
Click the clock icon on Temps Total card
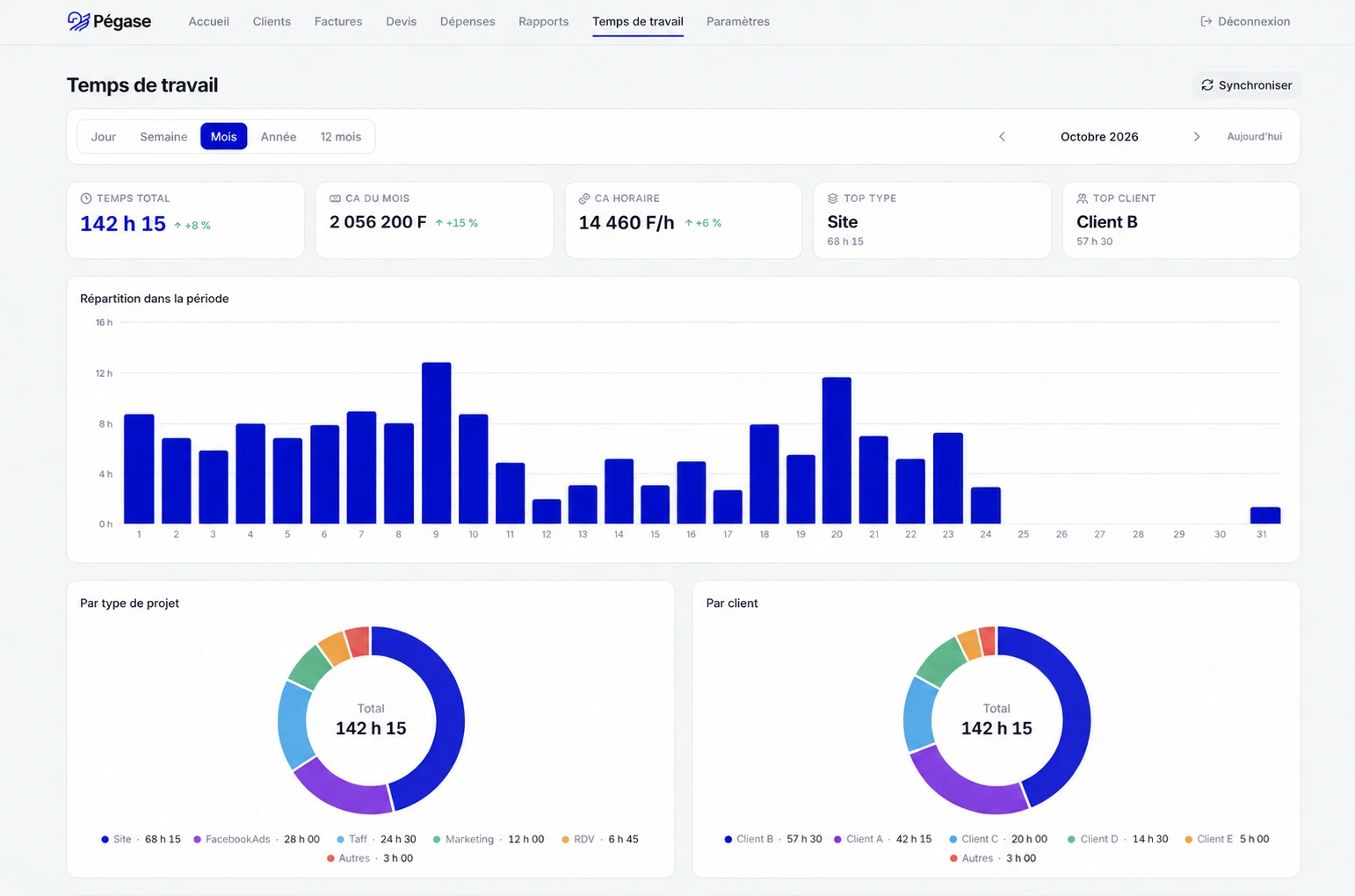[x=86, y=199]
